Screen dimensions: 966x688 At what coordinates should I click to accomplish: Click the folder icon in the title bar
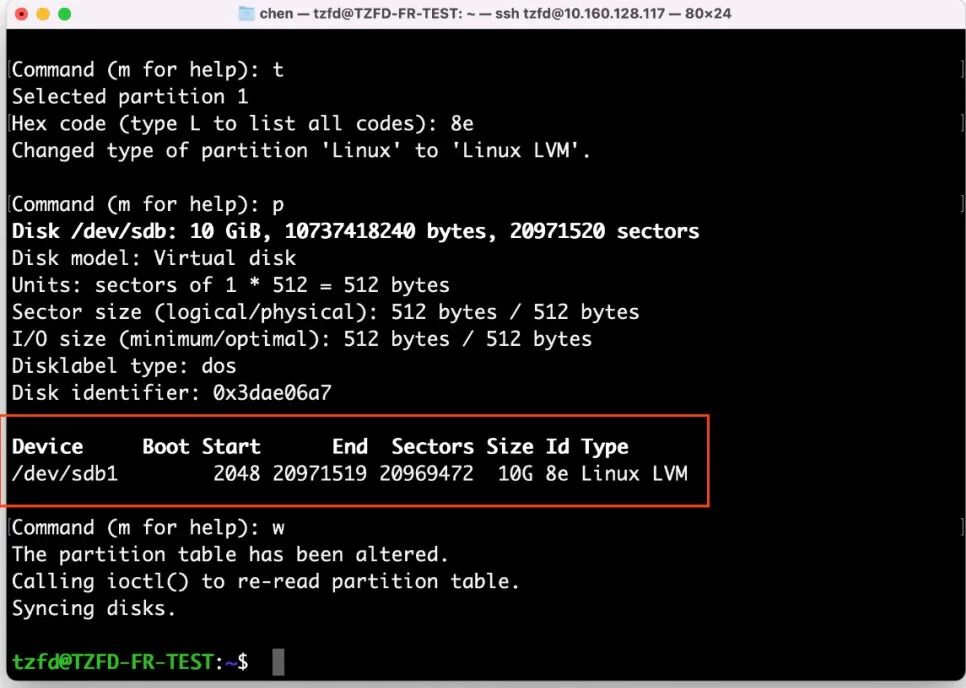tap(246, 14)
